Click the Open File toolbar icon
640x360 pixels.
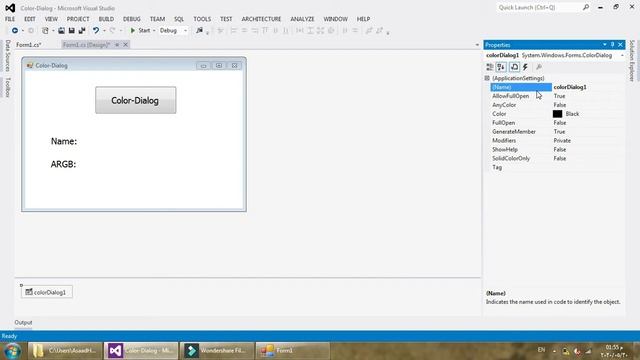click(61, 31)
